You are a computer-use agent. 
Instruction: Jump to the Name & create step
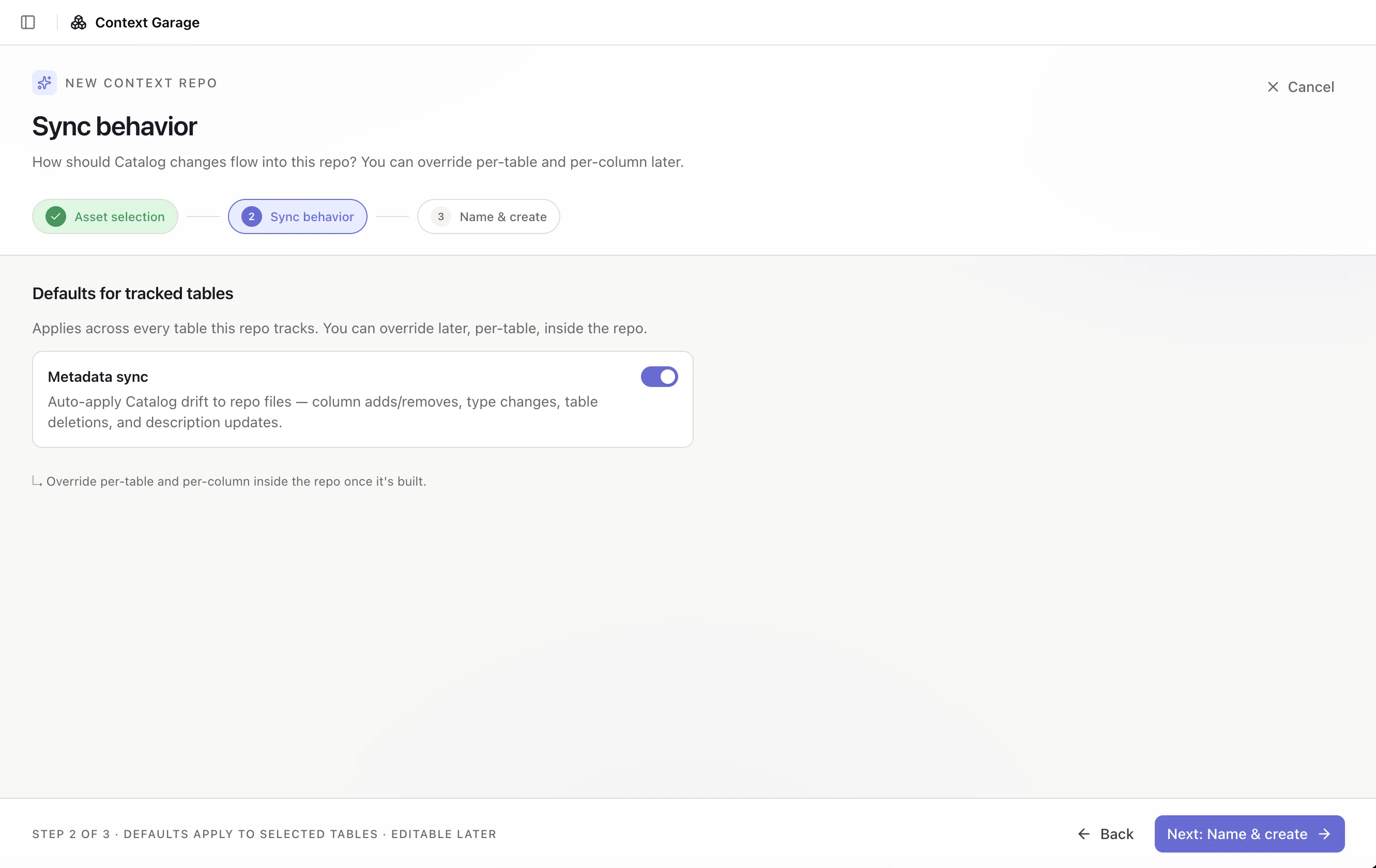(x=488, y=216)
